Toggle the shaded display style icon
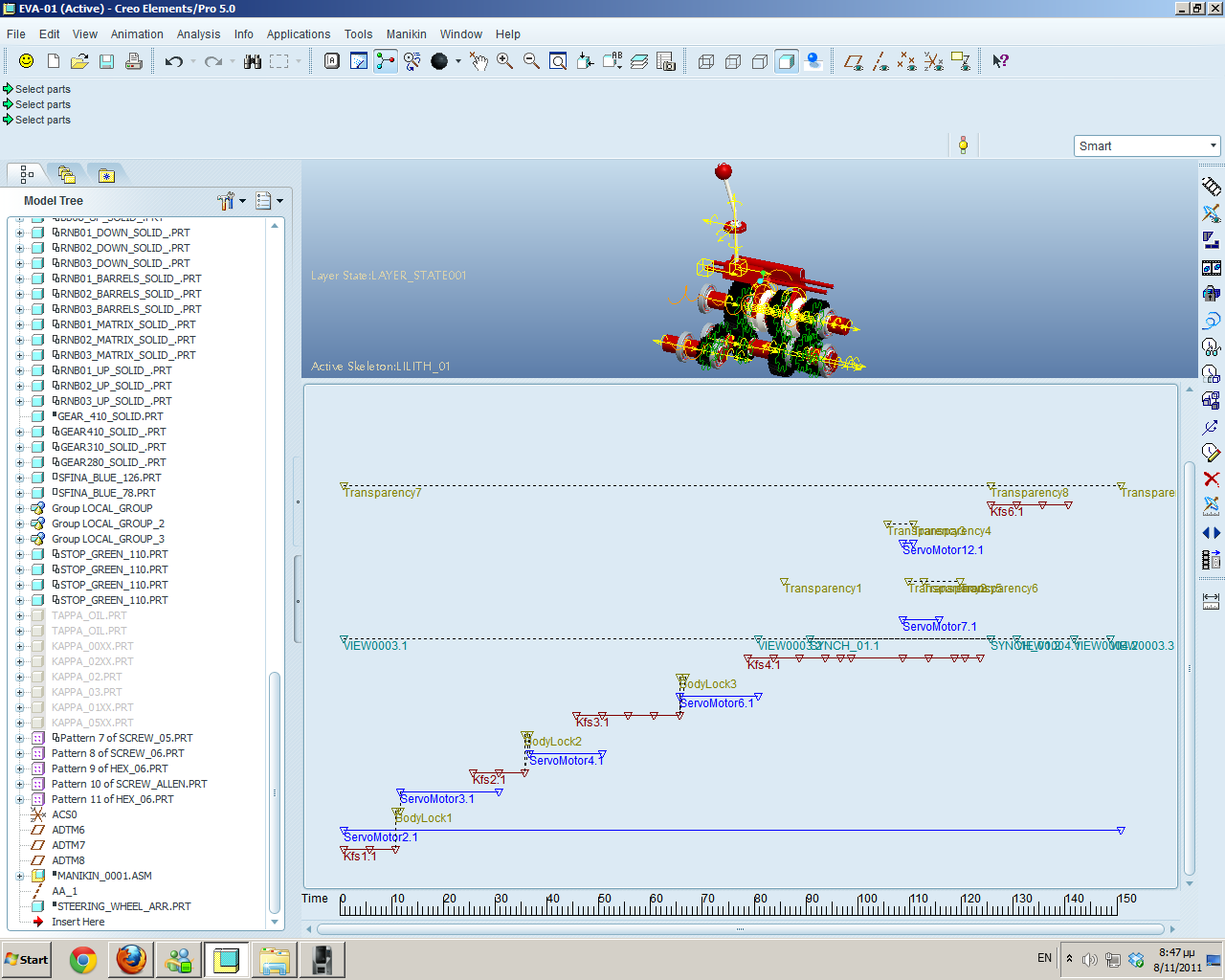 coord(787,61)
